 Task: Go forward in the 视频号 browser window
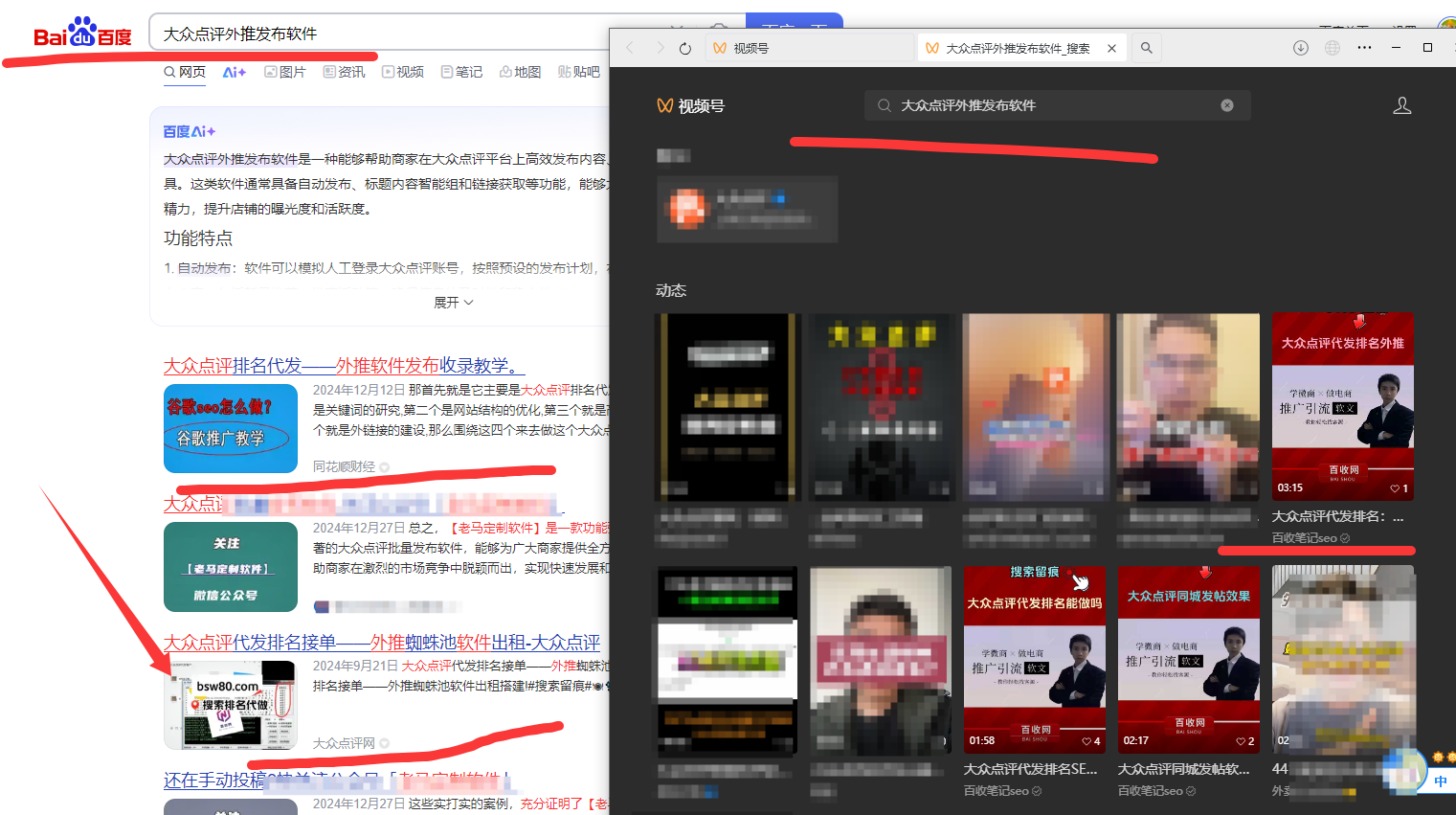coord(659,48)
